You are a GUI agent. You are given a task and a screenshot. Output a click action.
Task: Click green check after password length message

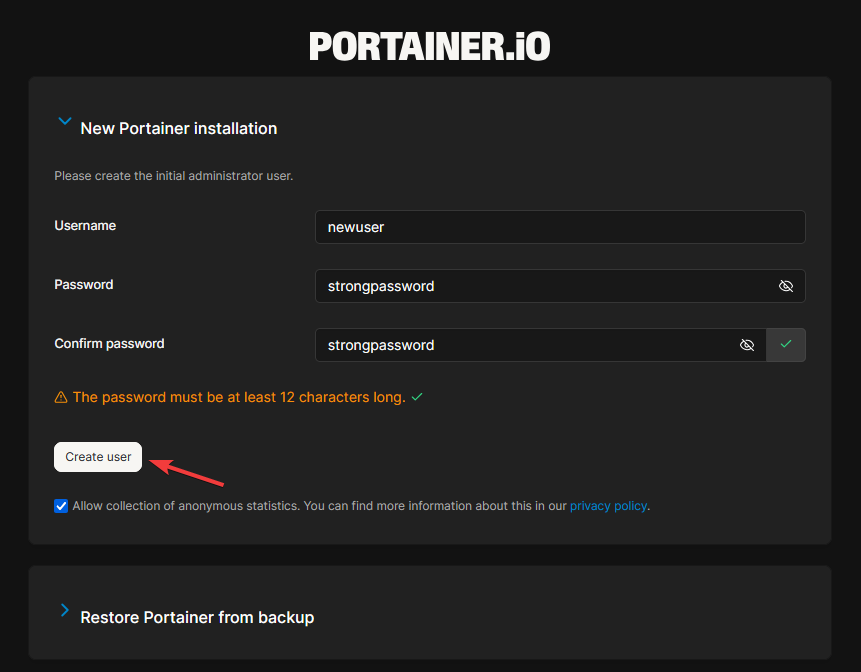pyautogui.click(x=417, y=397)
